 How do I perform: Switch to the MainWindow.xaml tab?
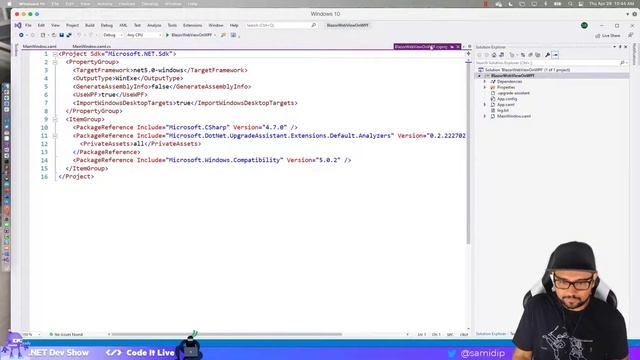(x=40, y=47)
